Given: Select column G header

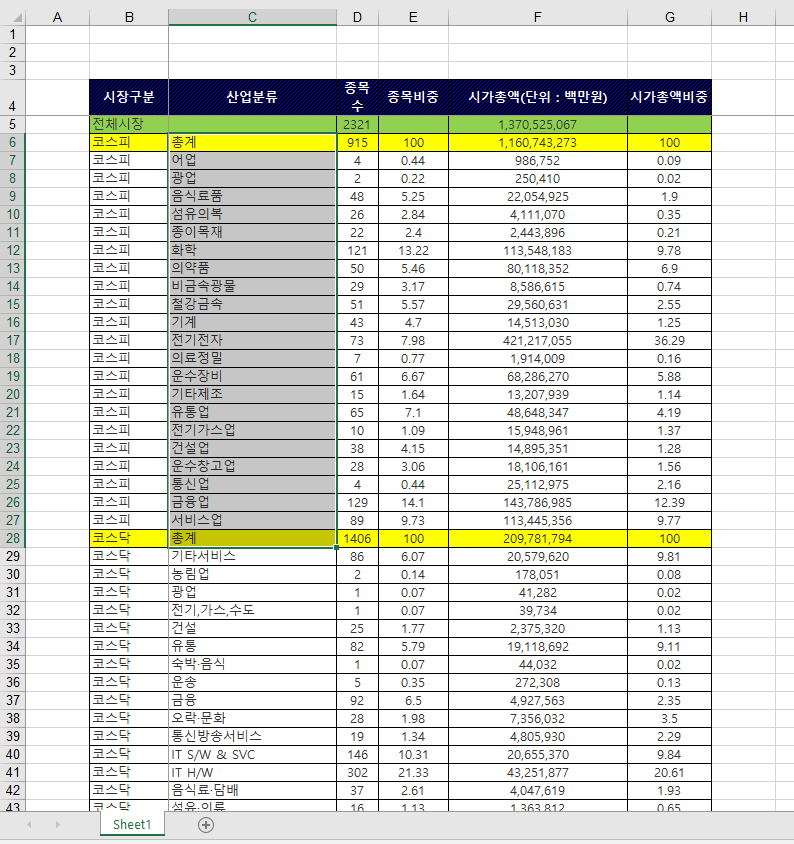Looking at the screenshot, I should pos(669,17).
